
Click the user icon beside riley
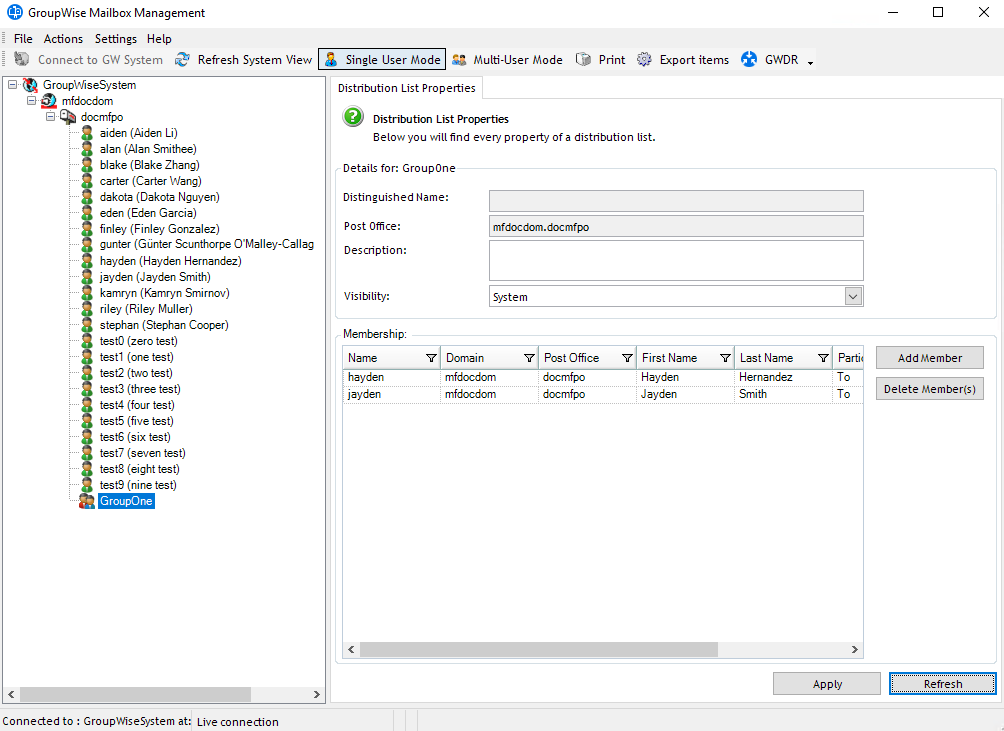coord(87,309)
